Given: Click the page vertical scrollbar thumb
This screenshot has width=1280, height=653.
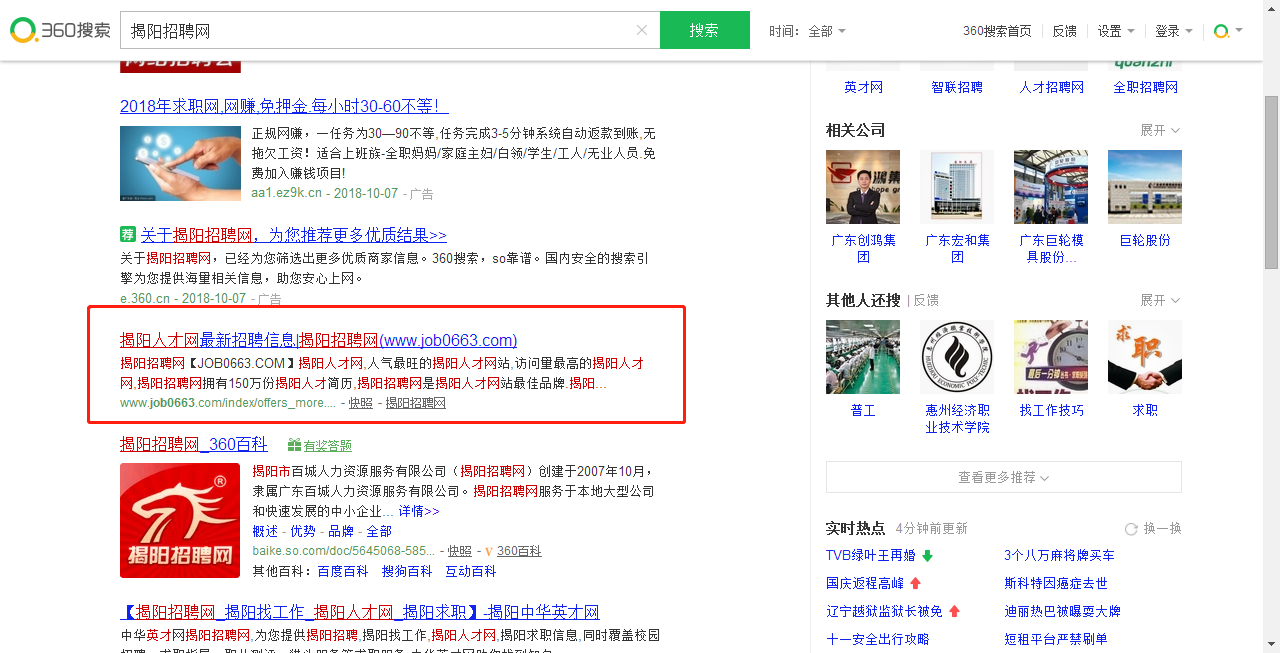Looking at the screenshot, I should point(1271,182).
